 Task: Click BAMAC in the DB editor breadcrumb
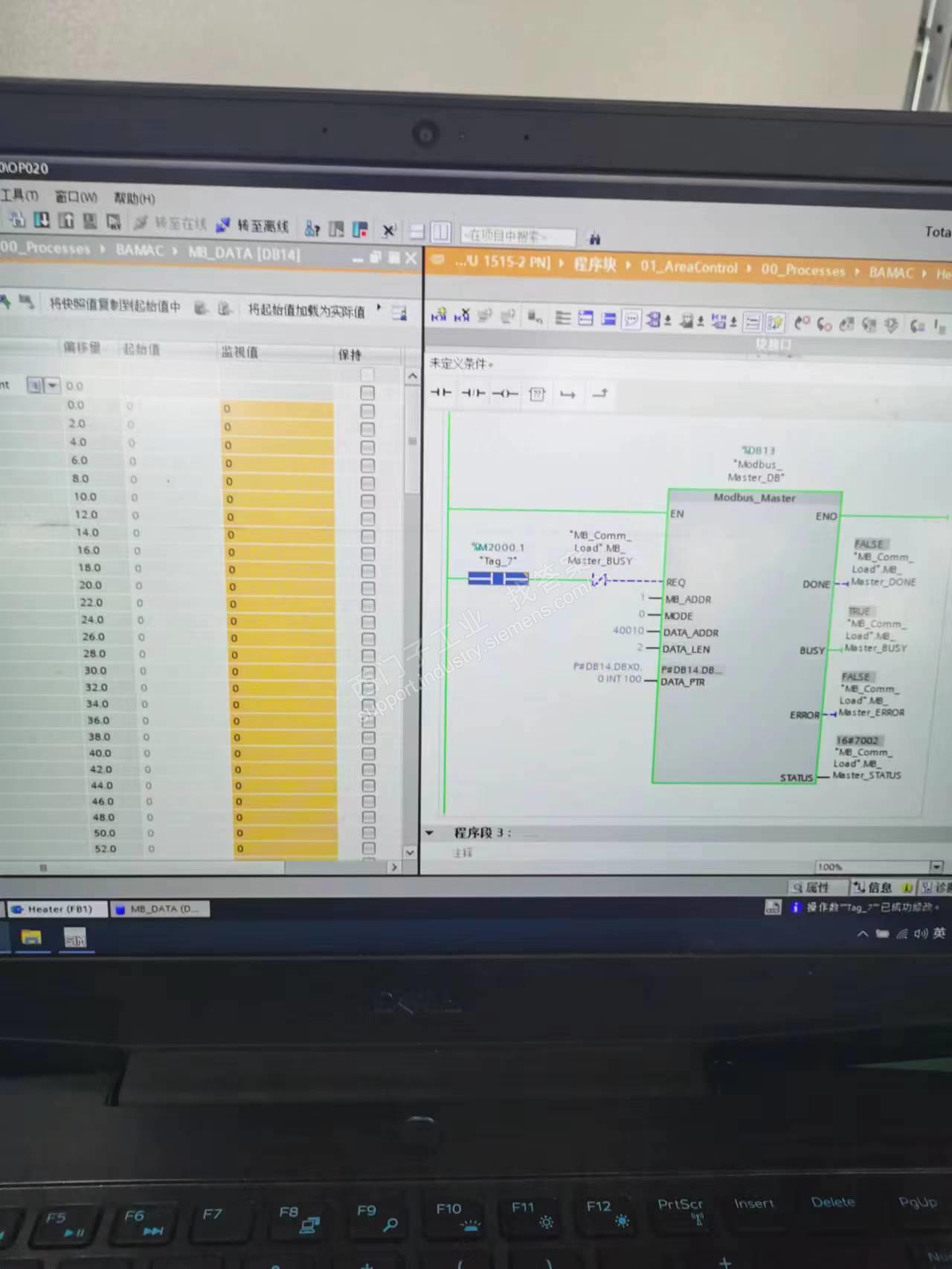point(139,250)
